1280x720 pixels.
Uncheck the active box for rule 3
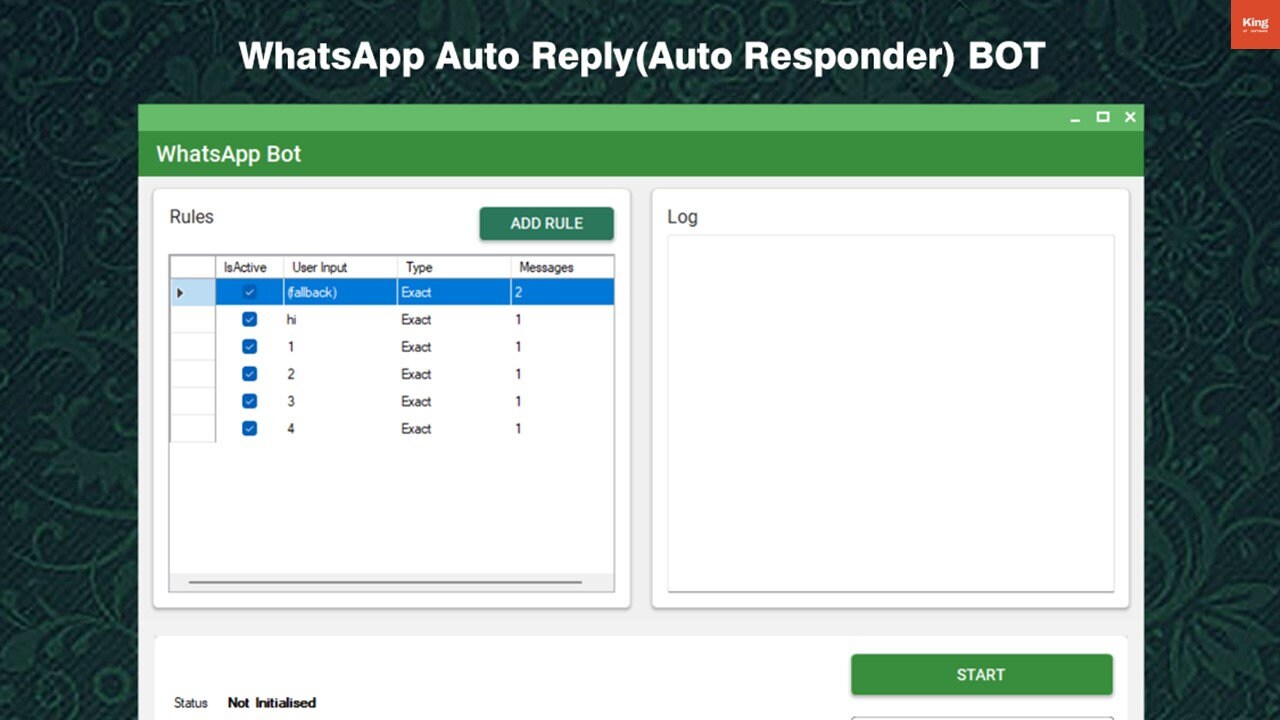(x=249, y=401)
